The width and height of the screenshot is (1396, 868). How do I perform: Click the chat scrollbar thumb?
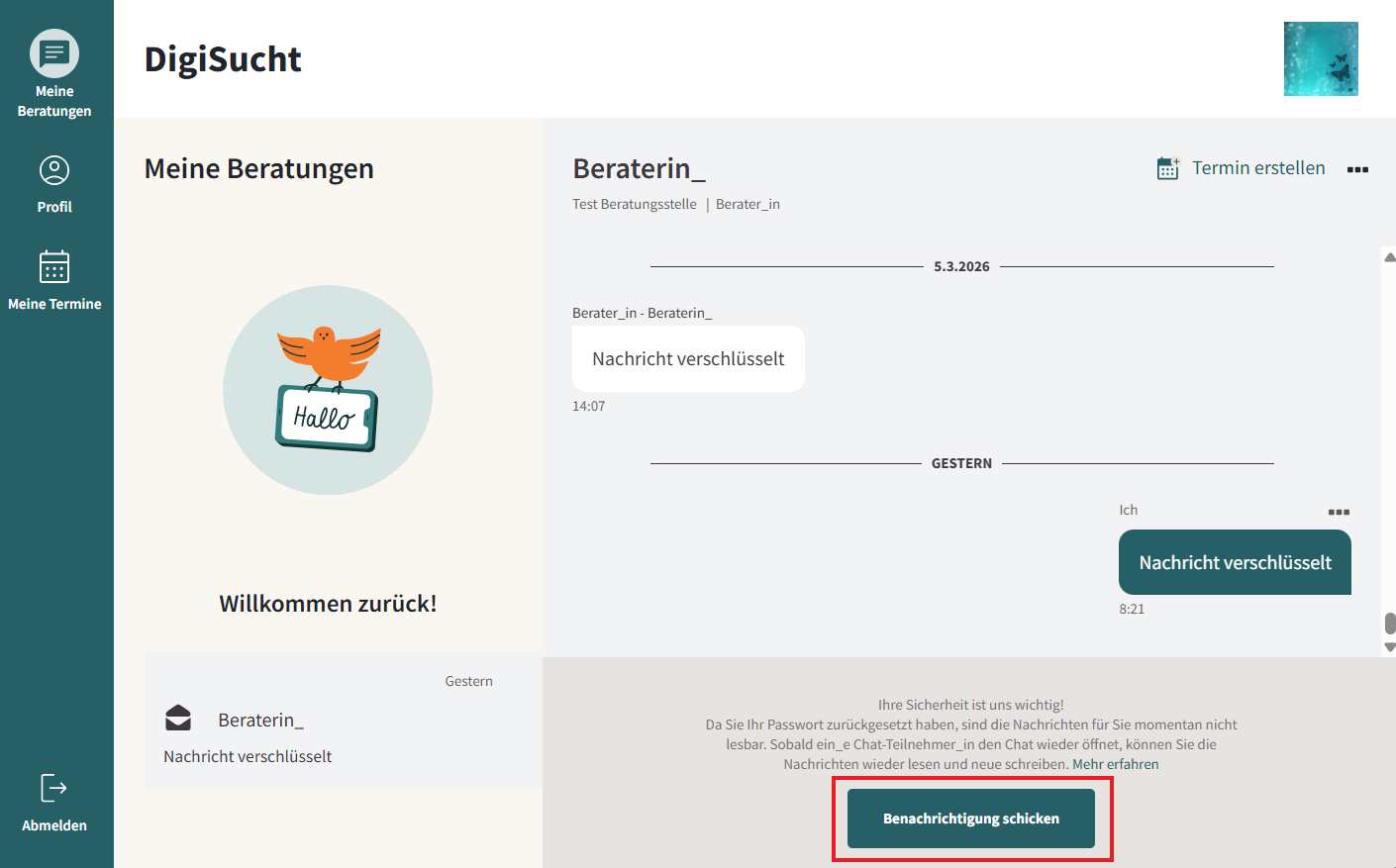[x=1390, y=623]
